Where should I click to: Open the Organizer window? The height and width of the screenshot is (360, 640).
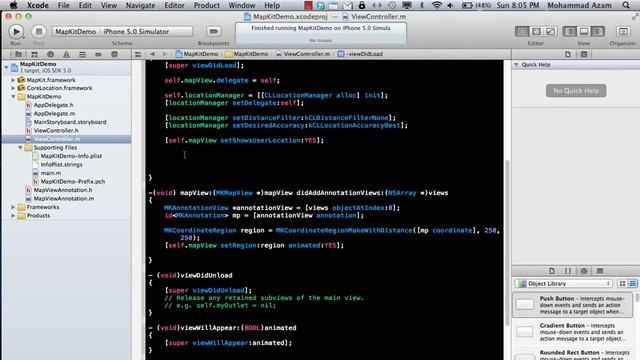(623, 31)
